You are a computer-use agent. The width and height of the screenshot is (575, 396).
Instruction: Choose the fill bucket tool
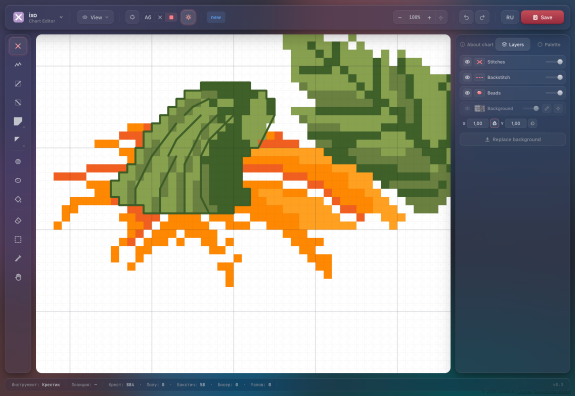(x=18, y=199)
